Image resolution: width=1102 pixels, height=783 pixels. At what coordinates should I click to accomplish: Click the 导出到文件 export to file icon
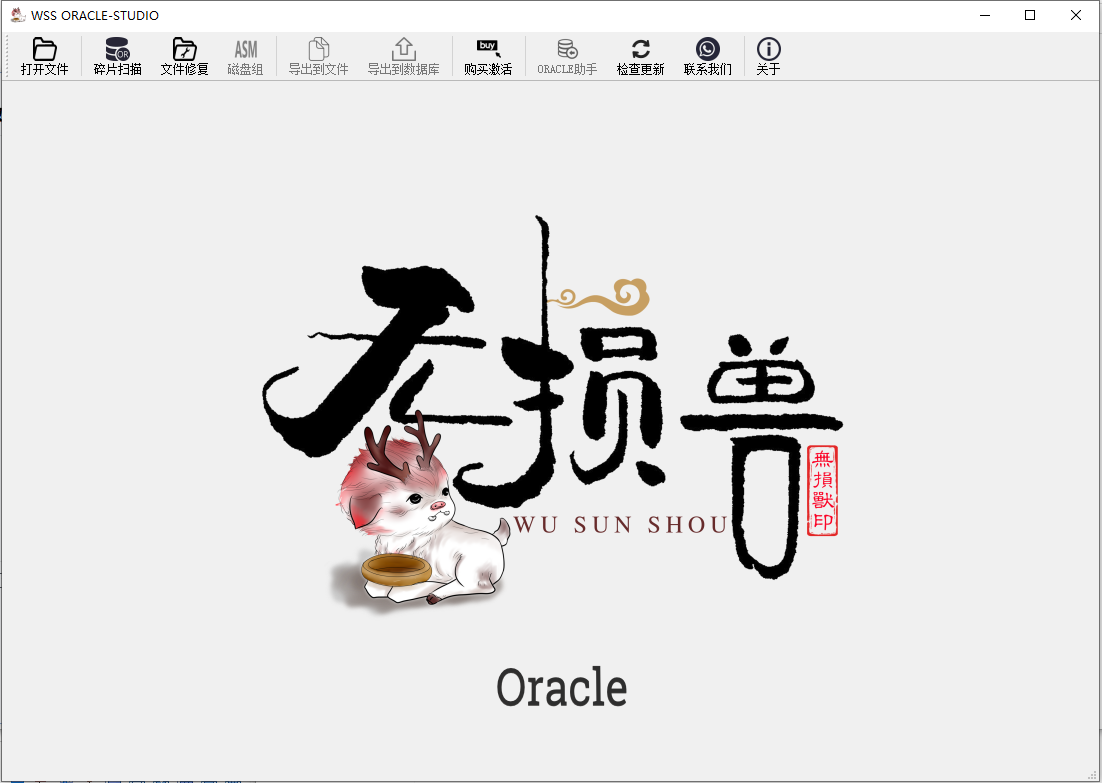(x=317, y=55)
